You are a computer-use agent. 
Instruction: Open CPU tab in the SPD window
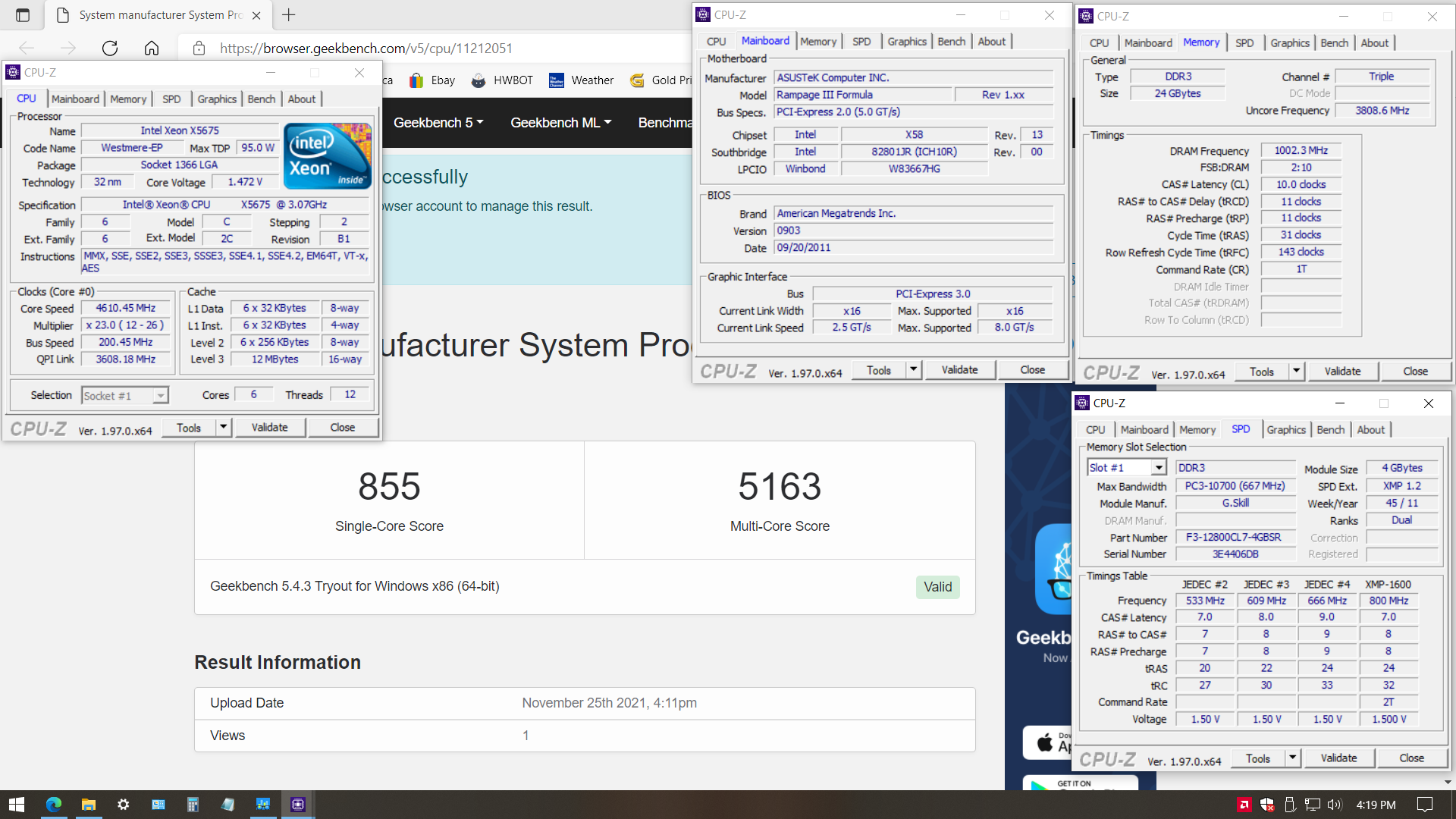tap(1095, 430)
